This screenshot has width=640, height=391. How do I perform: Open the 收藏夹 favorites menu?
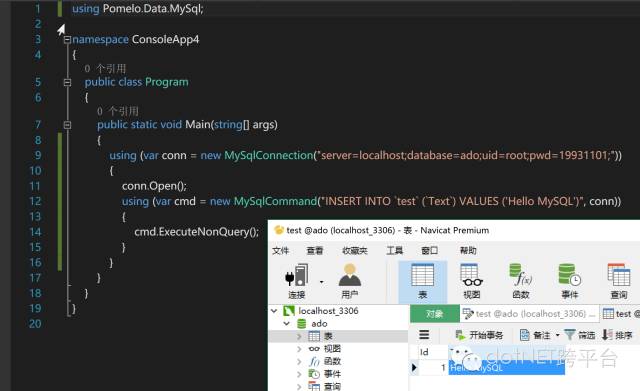(x=355, y=251)
